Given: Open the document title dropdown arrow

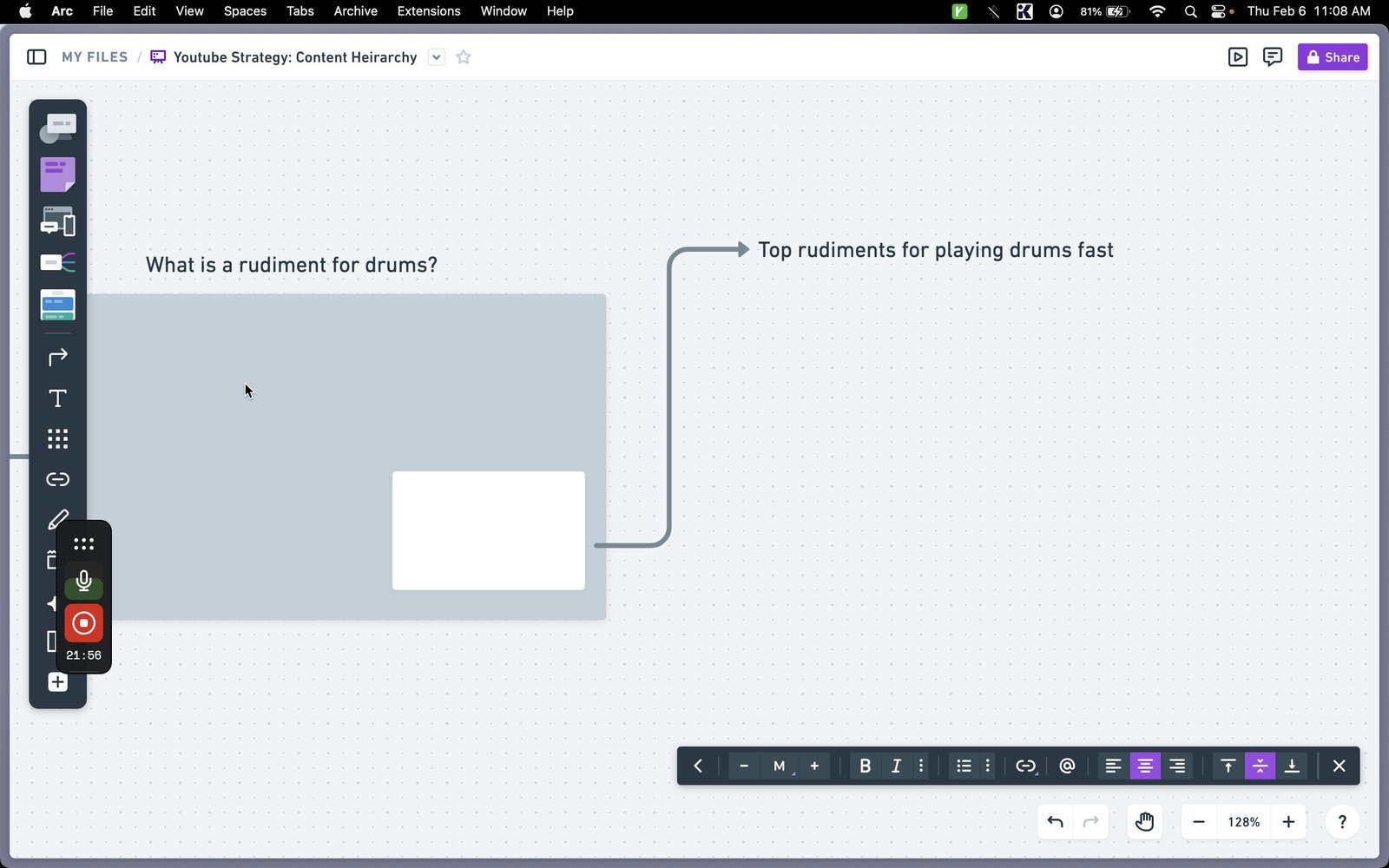Looking at the screenshot, I should point(437,57).
